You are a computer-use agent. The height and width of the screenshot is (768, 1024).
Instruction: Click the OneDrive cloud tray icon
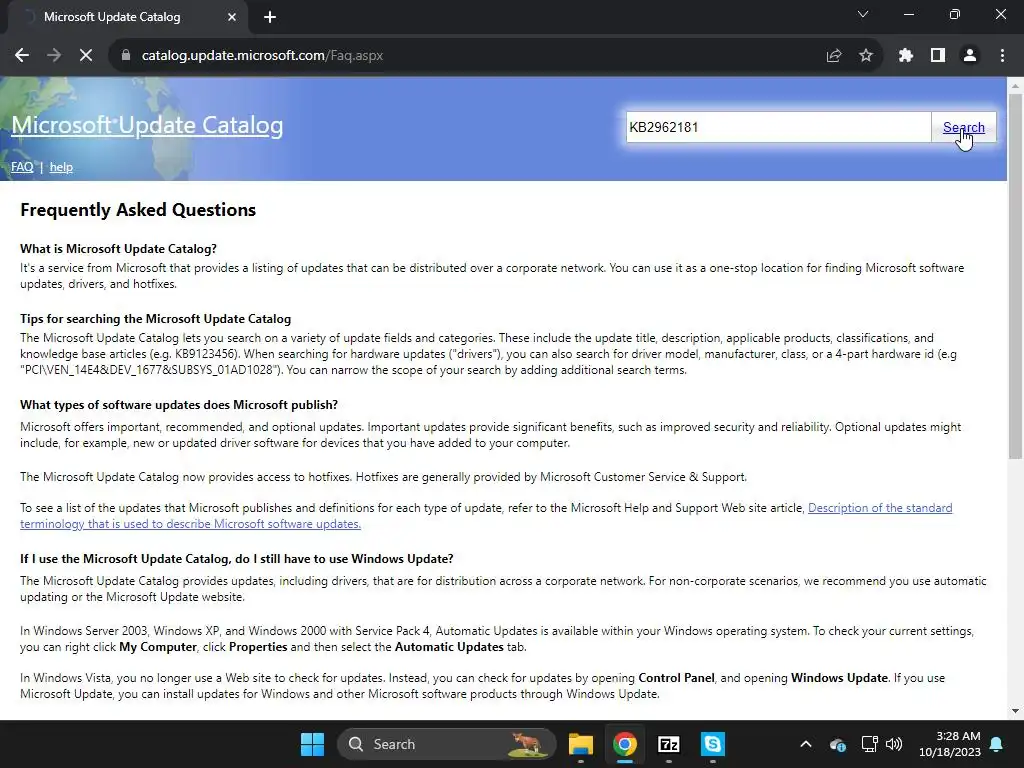837,744
